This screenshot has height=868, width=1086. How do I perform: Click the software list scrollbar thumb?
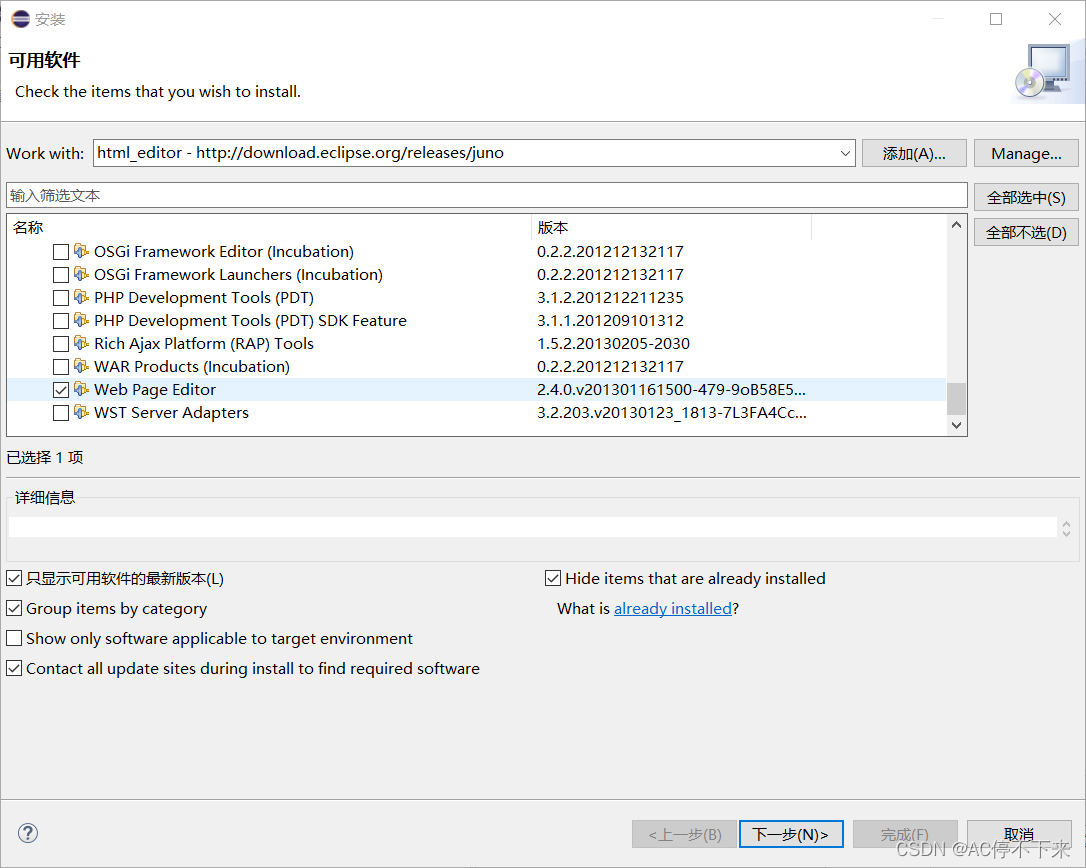tap(956, 399)
